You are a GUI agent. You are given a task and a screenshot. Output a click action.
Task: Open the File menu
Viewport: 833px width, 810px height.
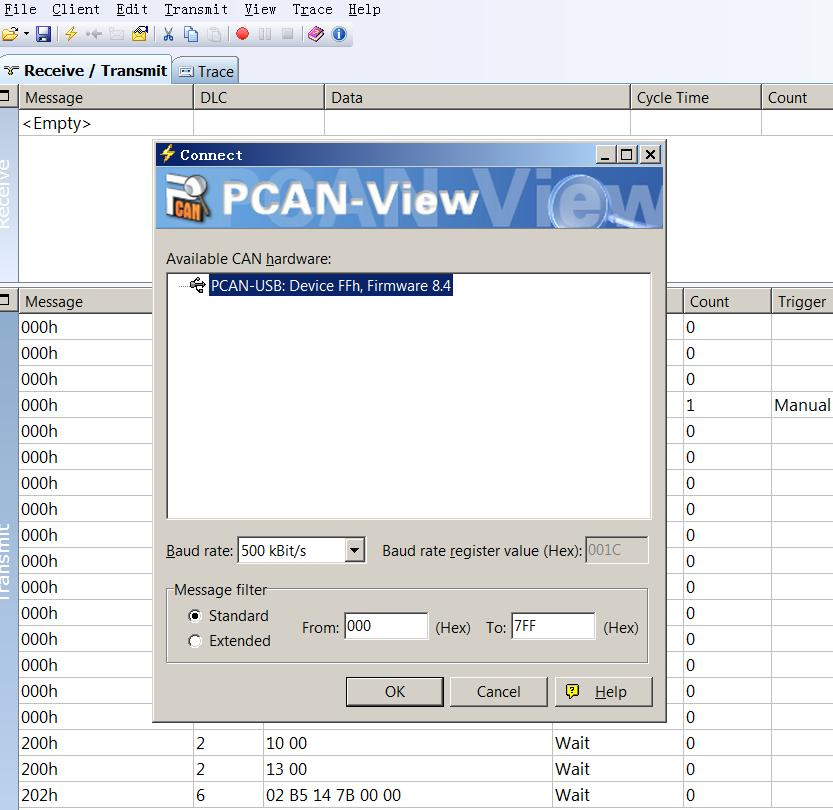(x=20, y=10)
